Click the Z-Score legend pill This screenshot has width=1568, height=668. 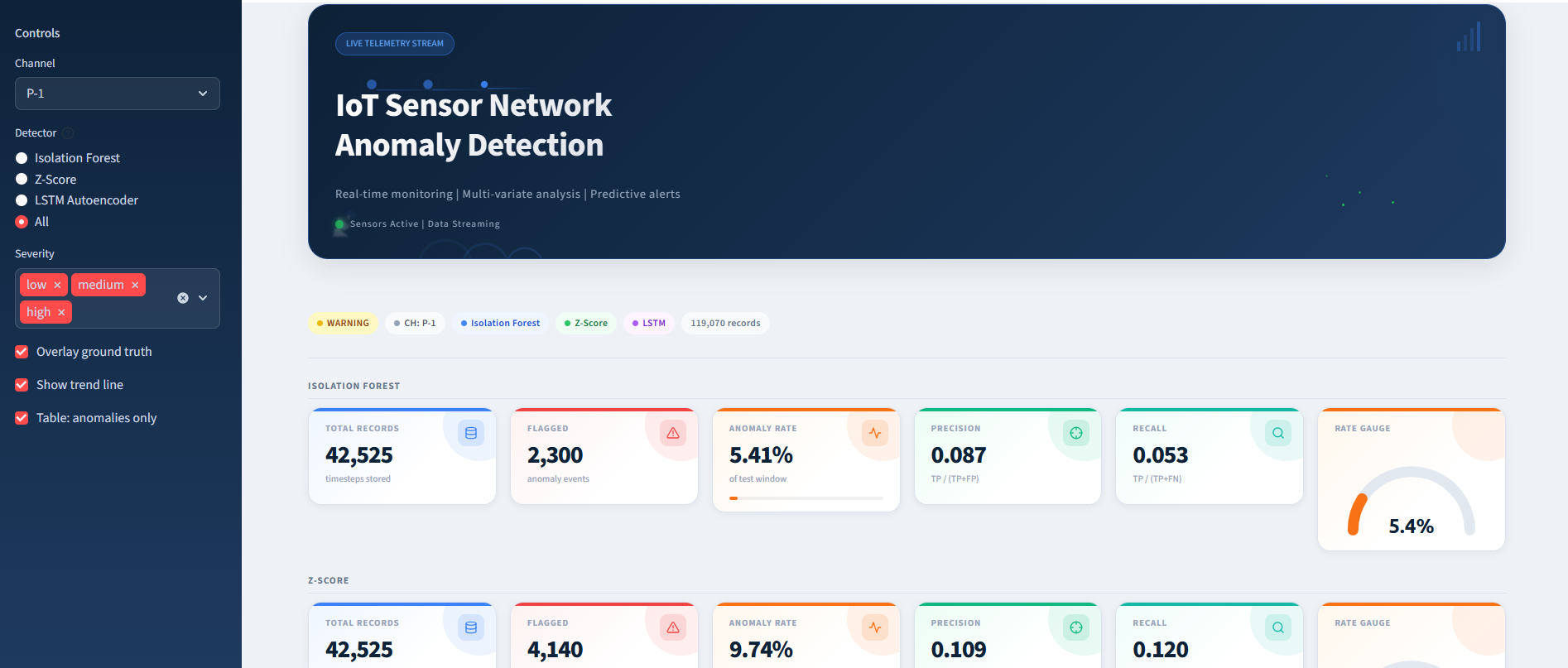click(x=585, y=323)
